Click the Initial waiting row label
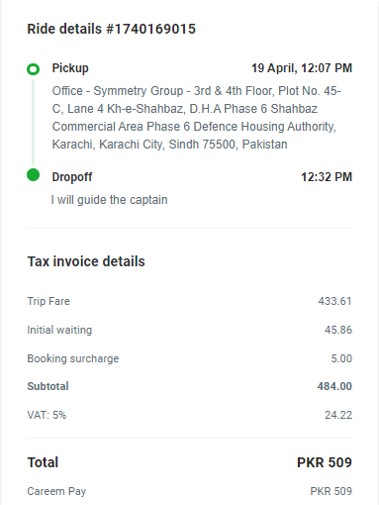379x505 pixels. [x=59, y=330]
